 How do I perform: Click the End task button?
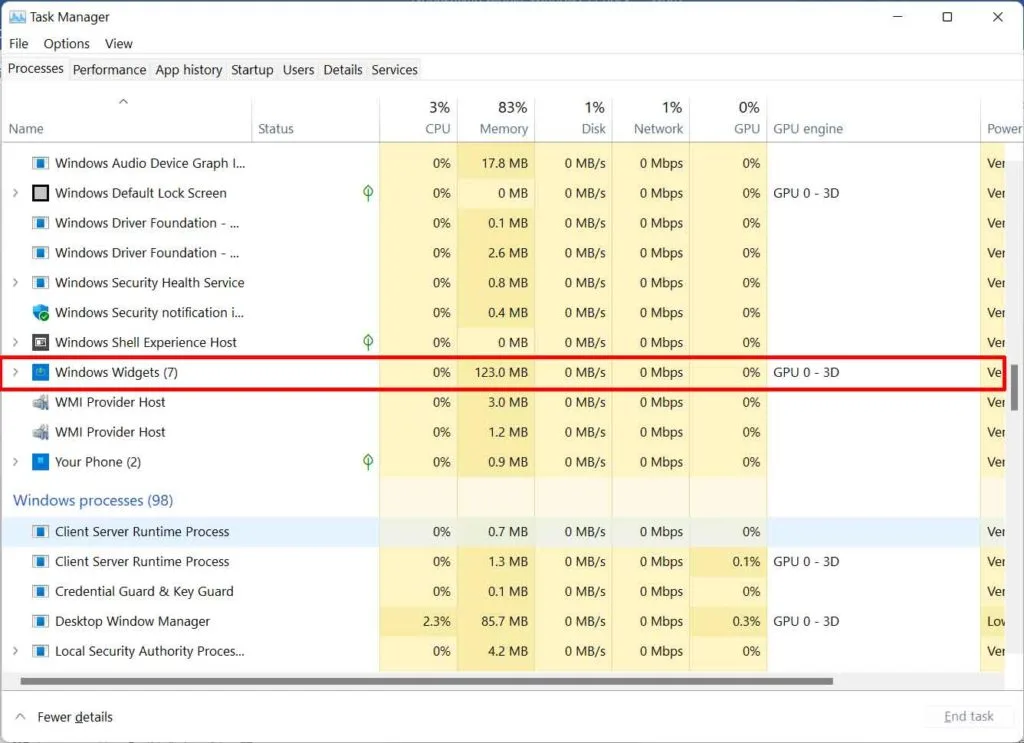(x=968, y=716)
